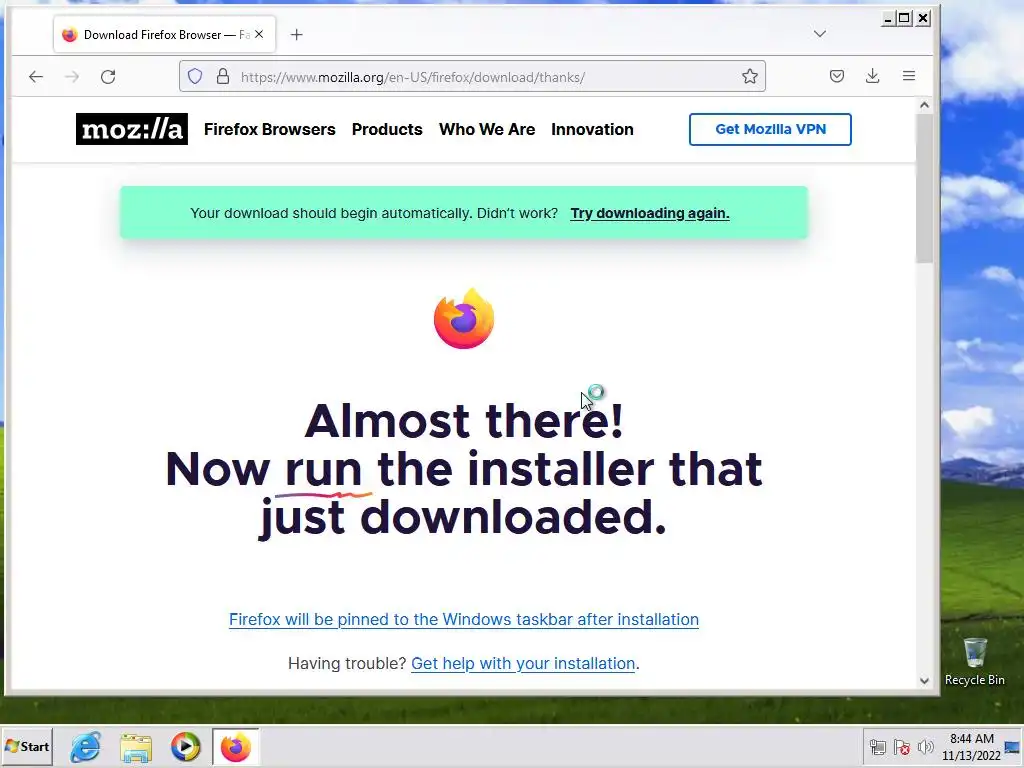Open the Who We Are menu

[487, 129]
